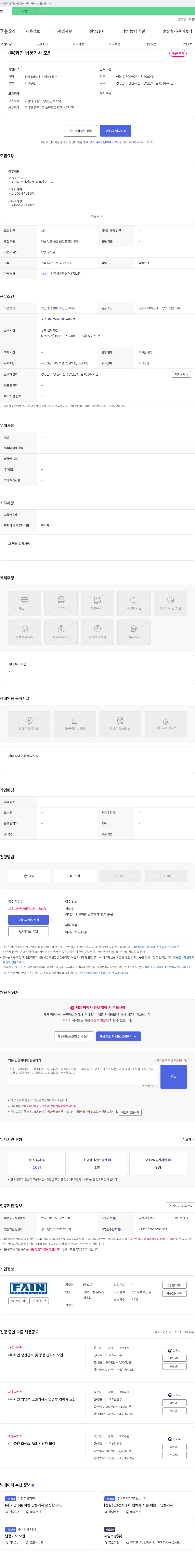Open (주)화인 생산관리 및 공정 관리자 모집
Viewport: 195px width, 1568px height.
click(x=35, y=1355)
